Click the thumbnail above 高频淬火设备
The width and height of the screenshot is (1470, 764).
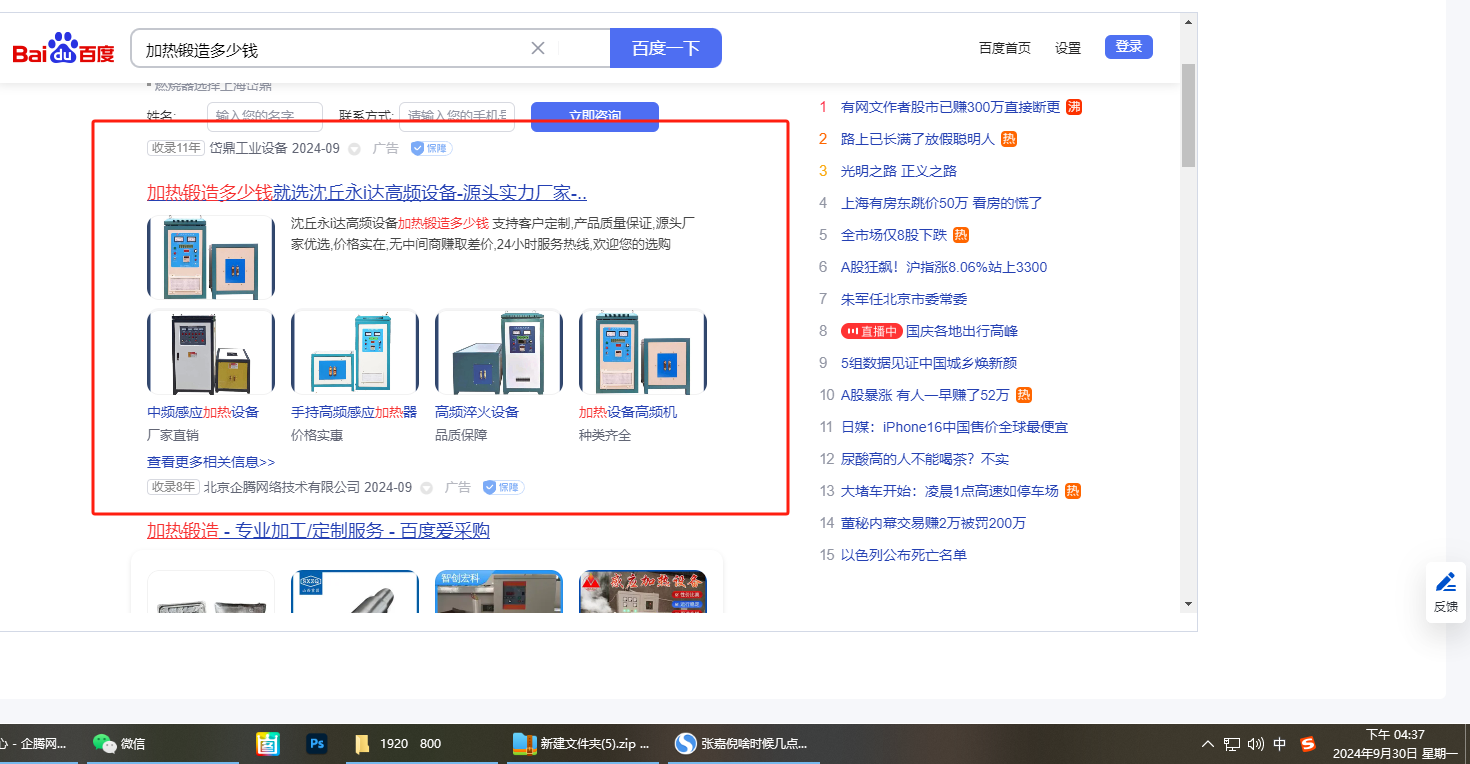click(x=499, y=352)
